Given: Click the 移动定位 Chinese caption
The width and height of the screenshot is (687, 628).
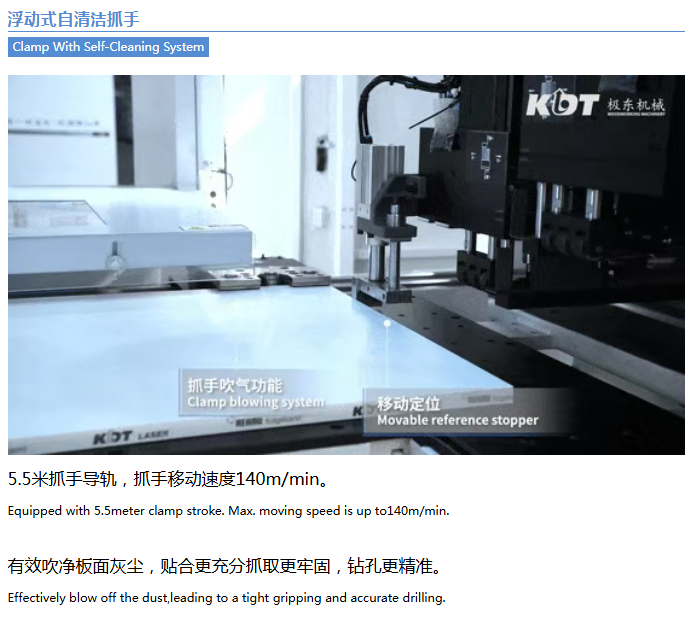Looking at the screenshot, I should pyautogui.click(x=408, y=404).
